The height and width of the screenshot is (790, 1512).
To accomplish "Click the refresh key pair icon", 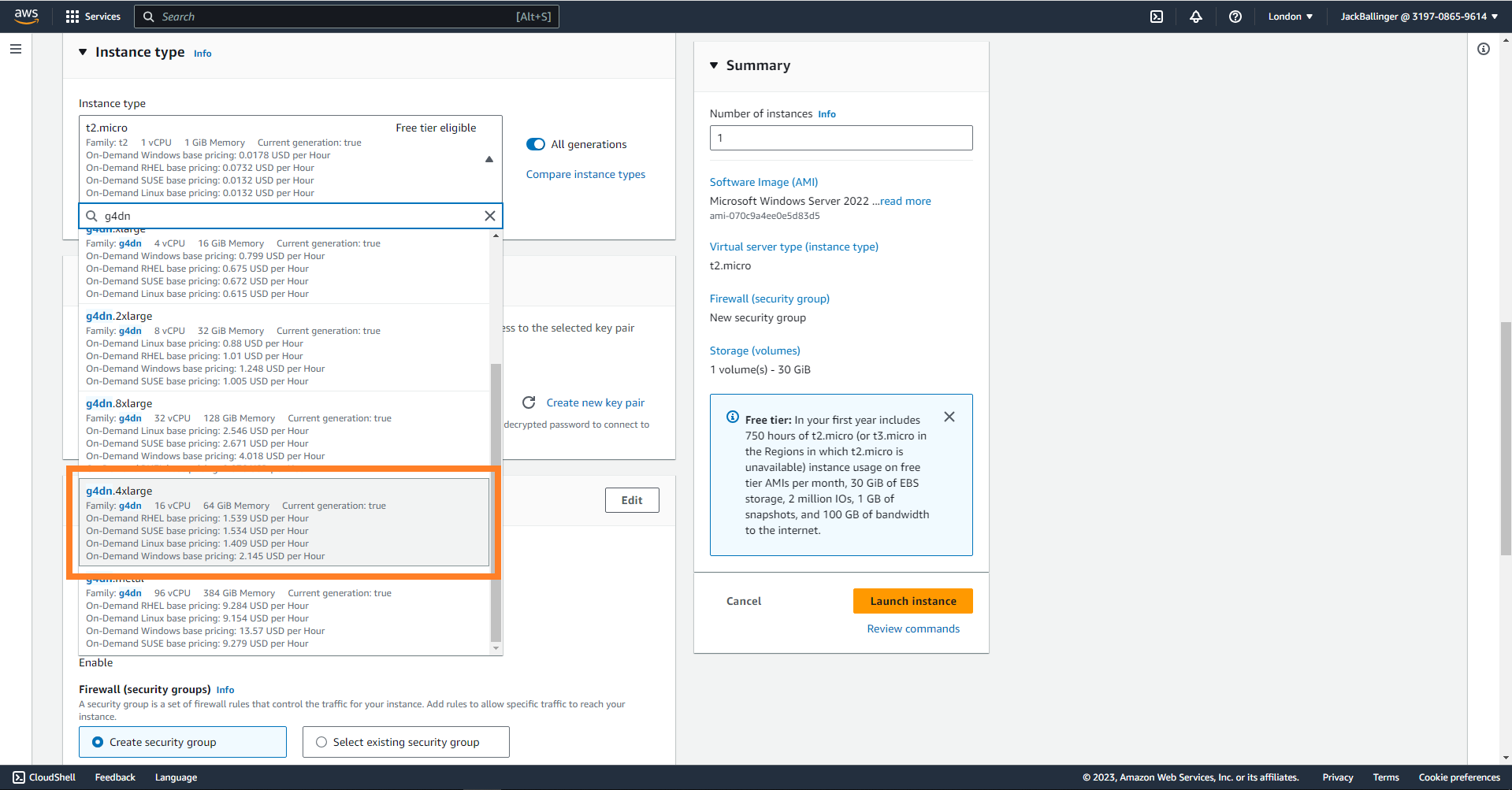I will pos(529,402).
